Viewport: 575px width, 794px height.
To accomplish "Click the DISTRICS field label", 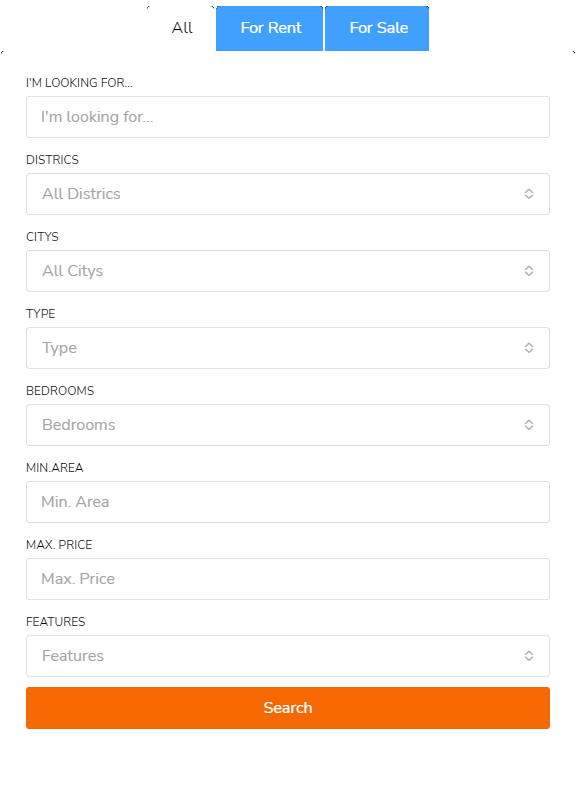I will [x=53, y=160].
